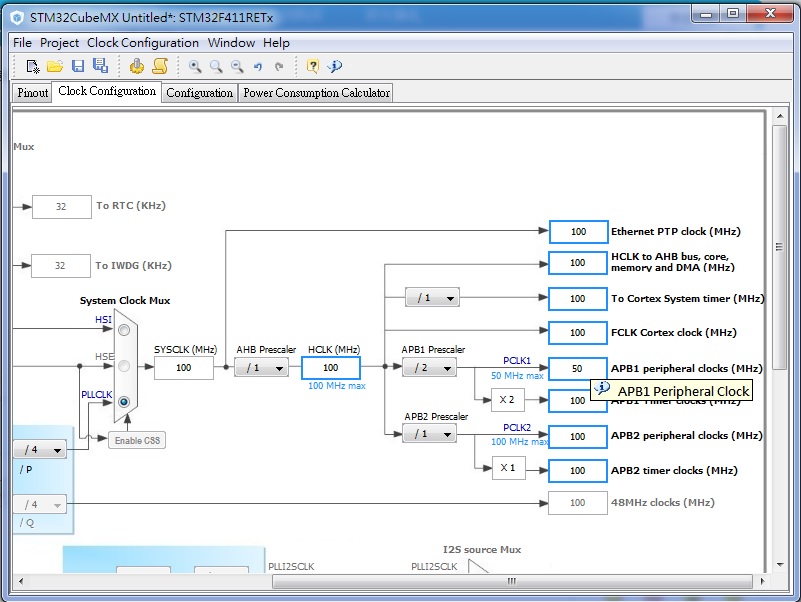Click the Ethernet PTP clock value box
This screenshot has height=602, width=801.
[x=578, y=231]
